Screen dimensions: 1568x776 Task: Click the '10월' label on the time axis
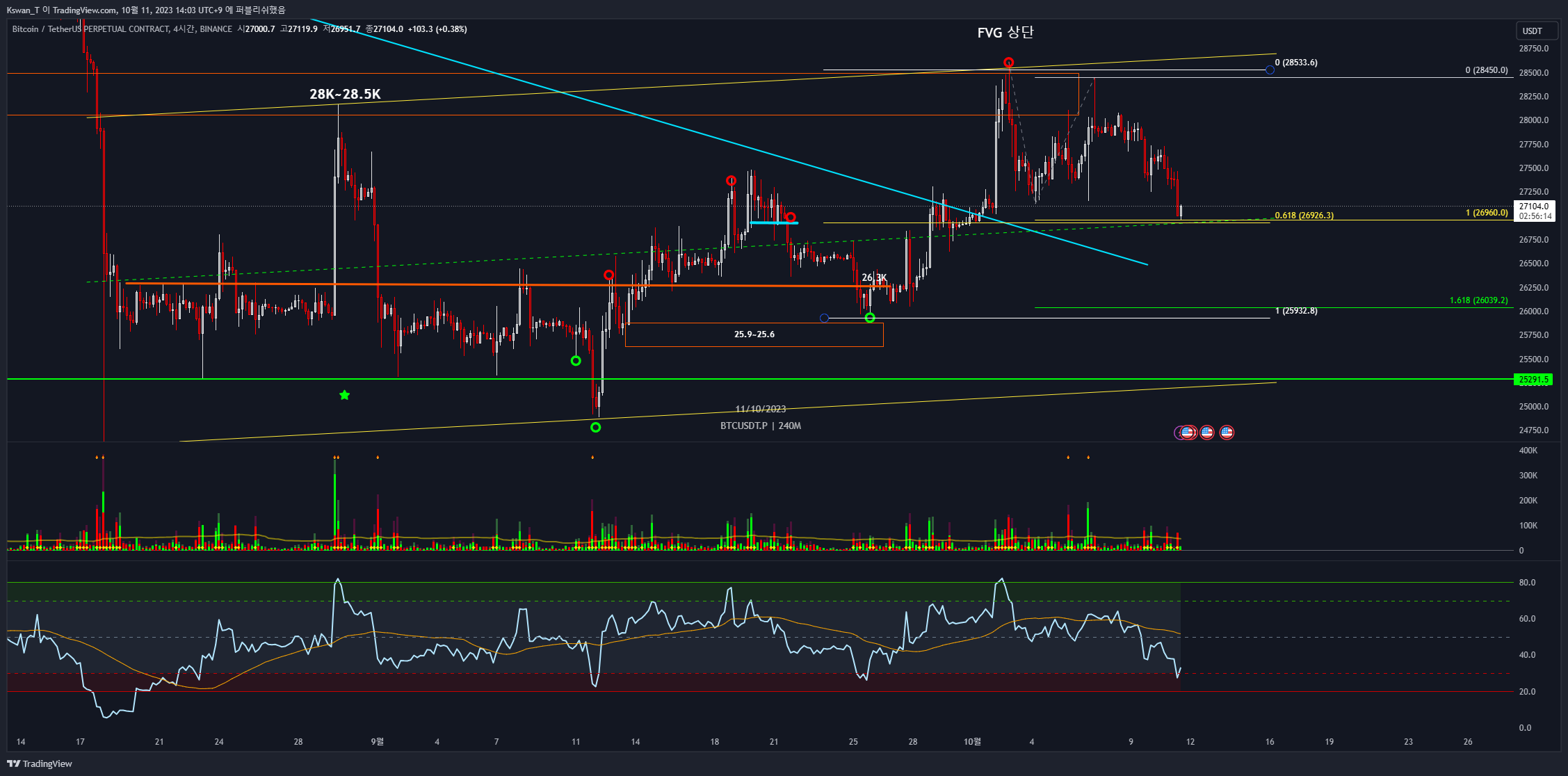[x=972, y=742]
